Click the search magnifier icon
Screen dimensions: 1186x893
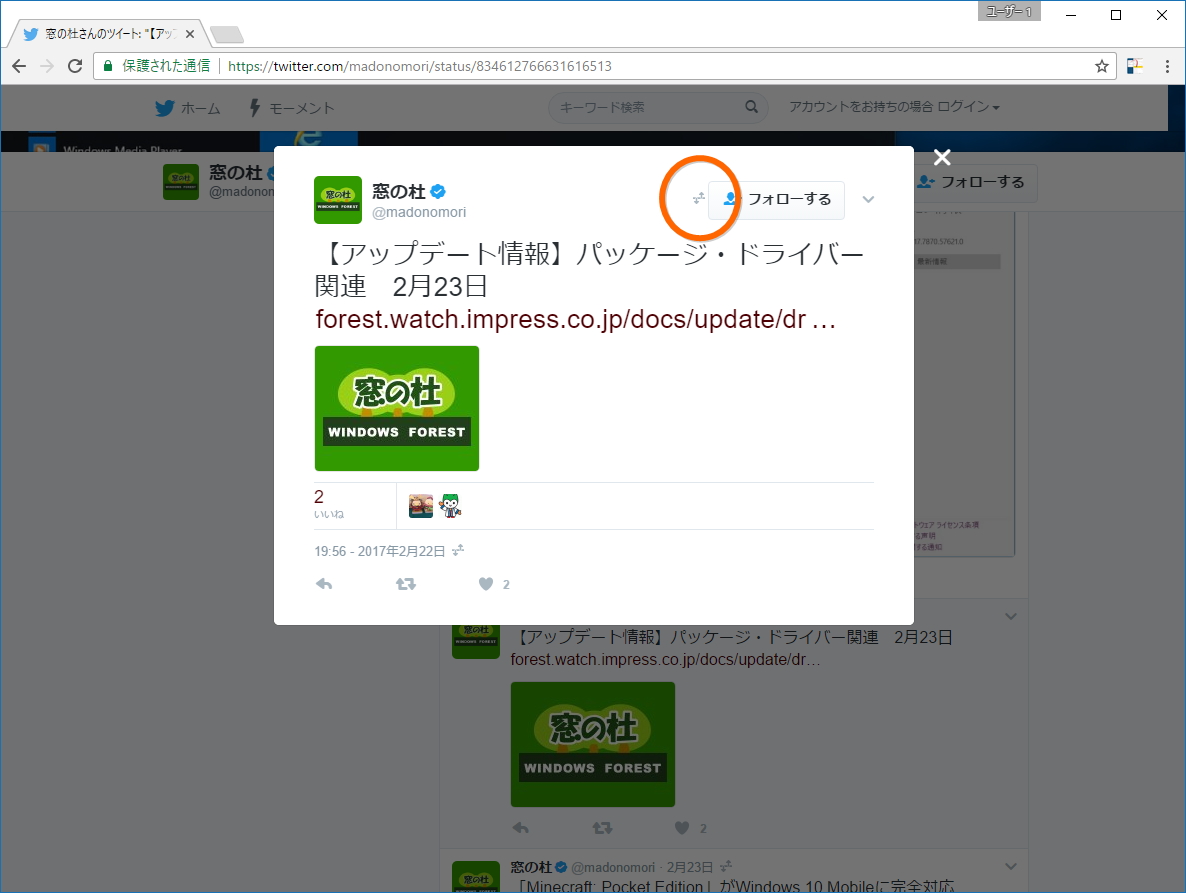(x=751, y=106)
